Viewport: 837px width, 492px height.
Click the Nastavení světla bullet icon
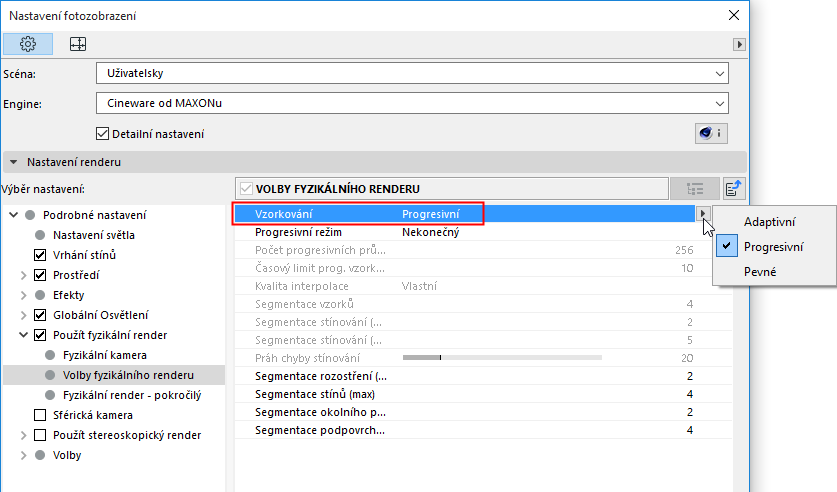40,235
